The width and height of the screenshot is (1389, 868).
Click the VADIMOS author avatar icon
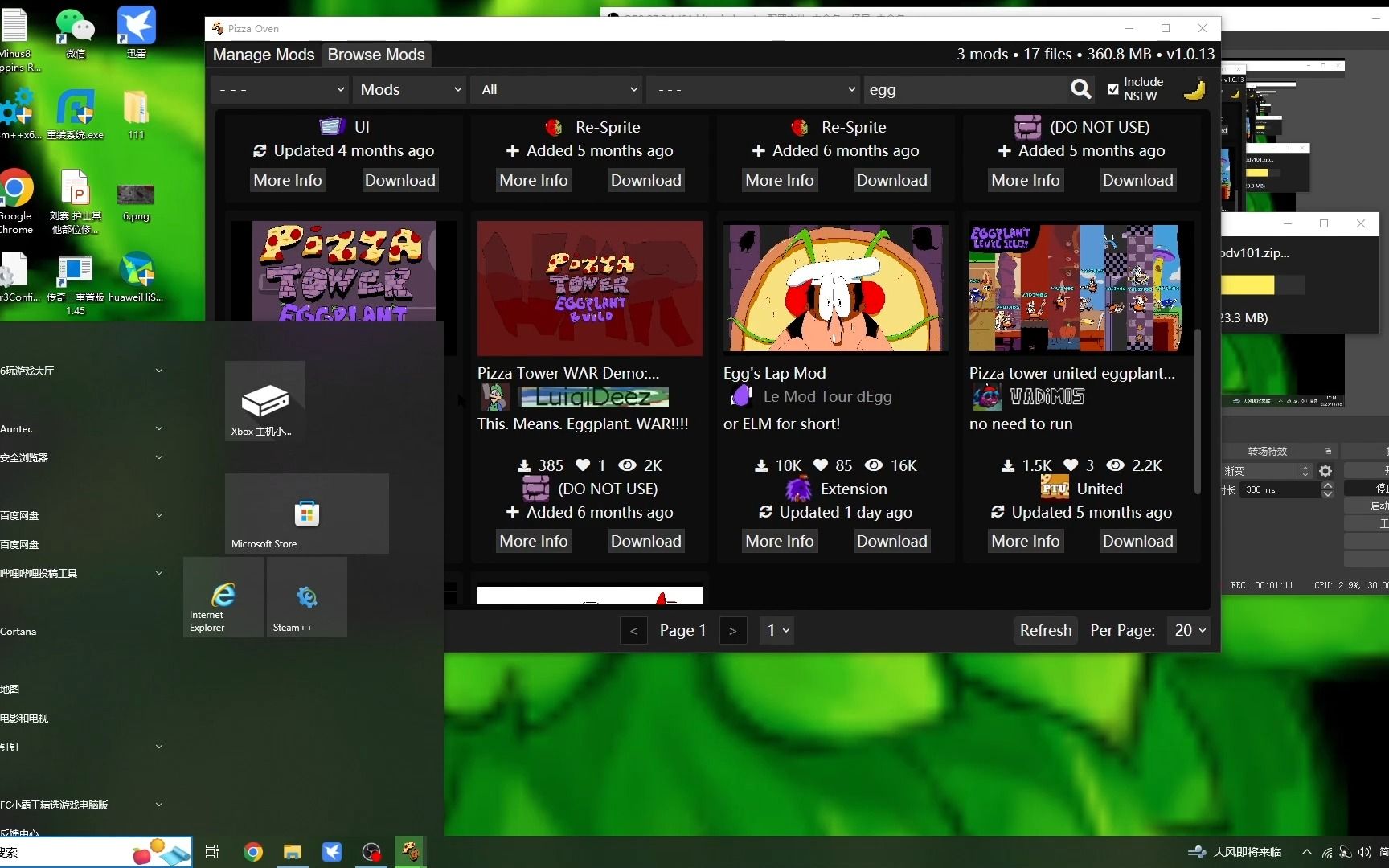(x=986, y=396)
